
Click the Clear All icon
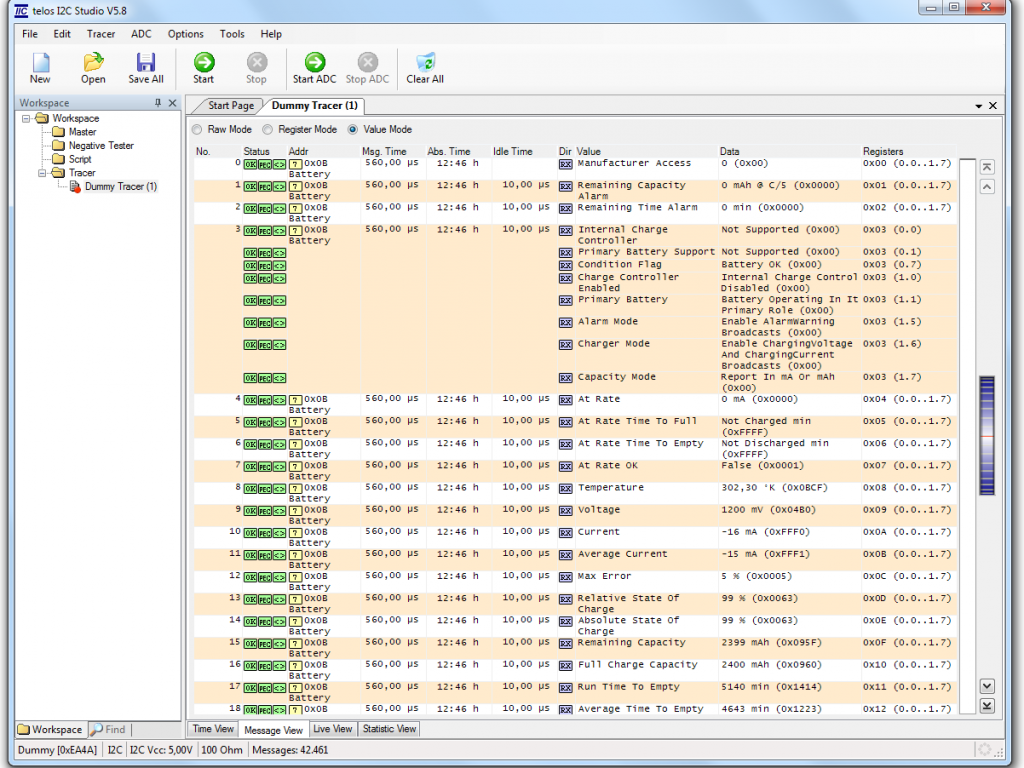(x=425, y=63)
